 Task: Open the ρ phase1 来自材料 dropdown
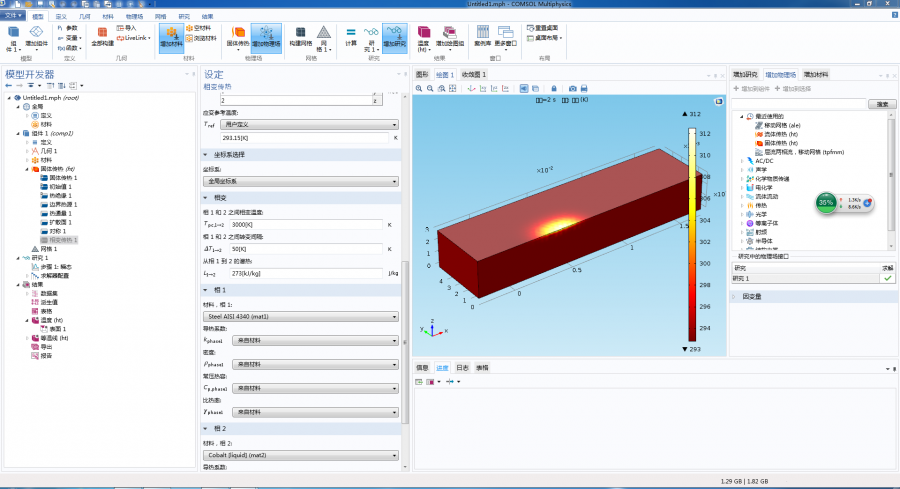click(x=315, y=364)
